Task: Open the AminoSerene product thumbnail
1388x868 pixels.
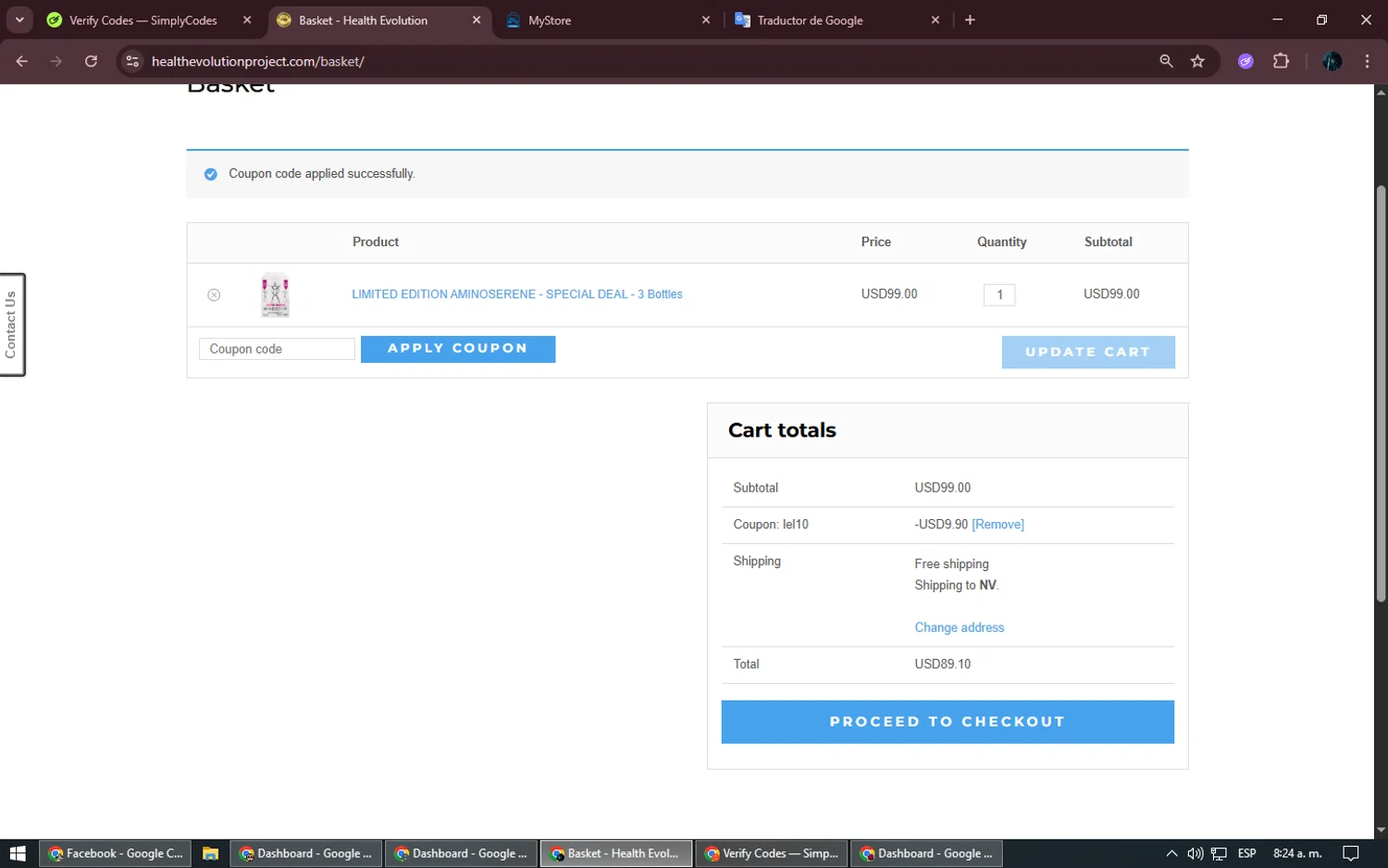Action: pyautogui.click(x=275, y=295)
